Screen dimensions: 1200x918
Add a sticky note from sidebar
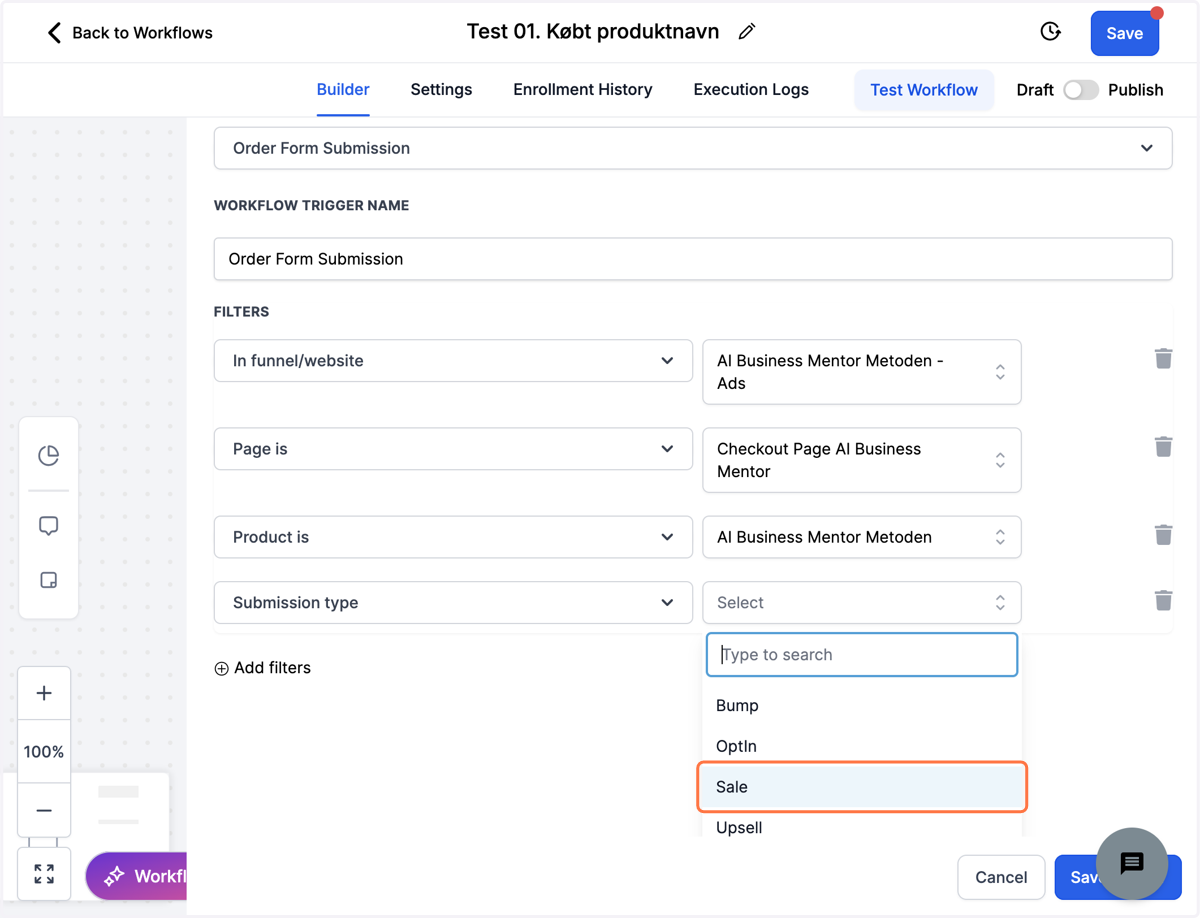(48, 580)
